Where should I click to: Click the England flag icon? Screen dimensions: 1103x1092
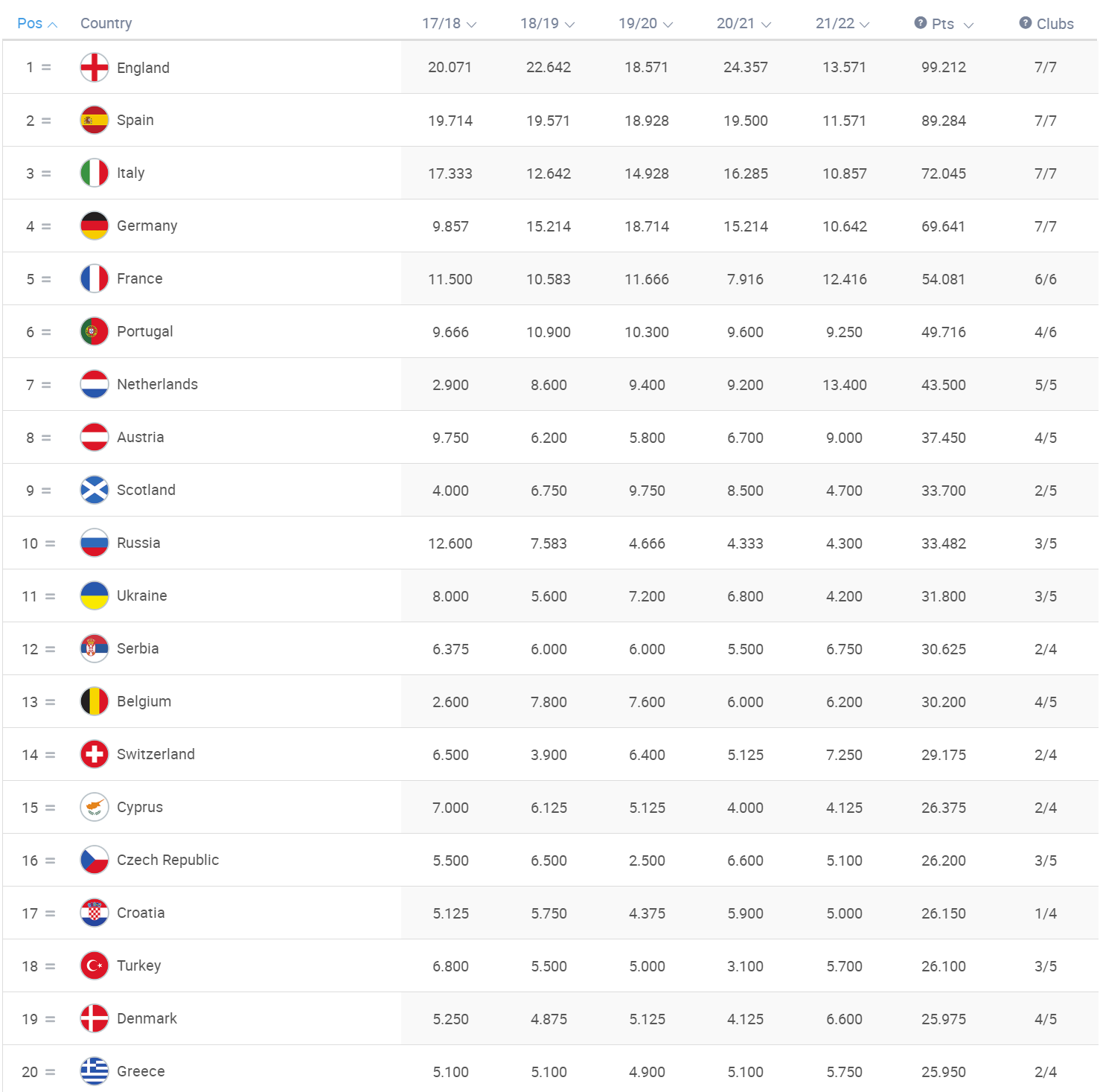95,68
